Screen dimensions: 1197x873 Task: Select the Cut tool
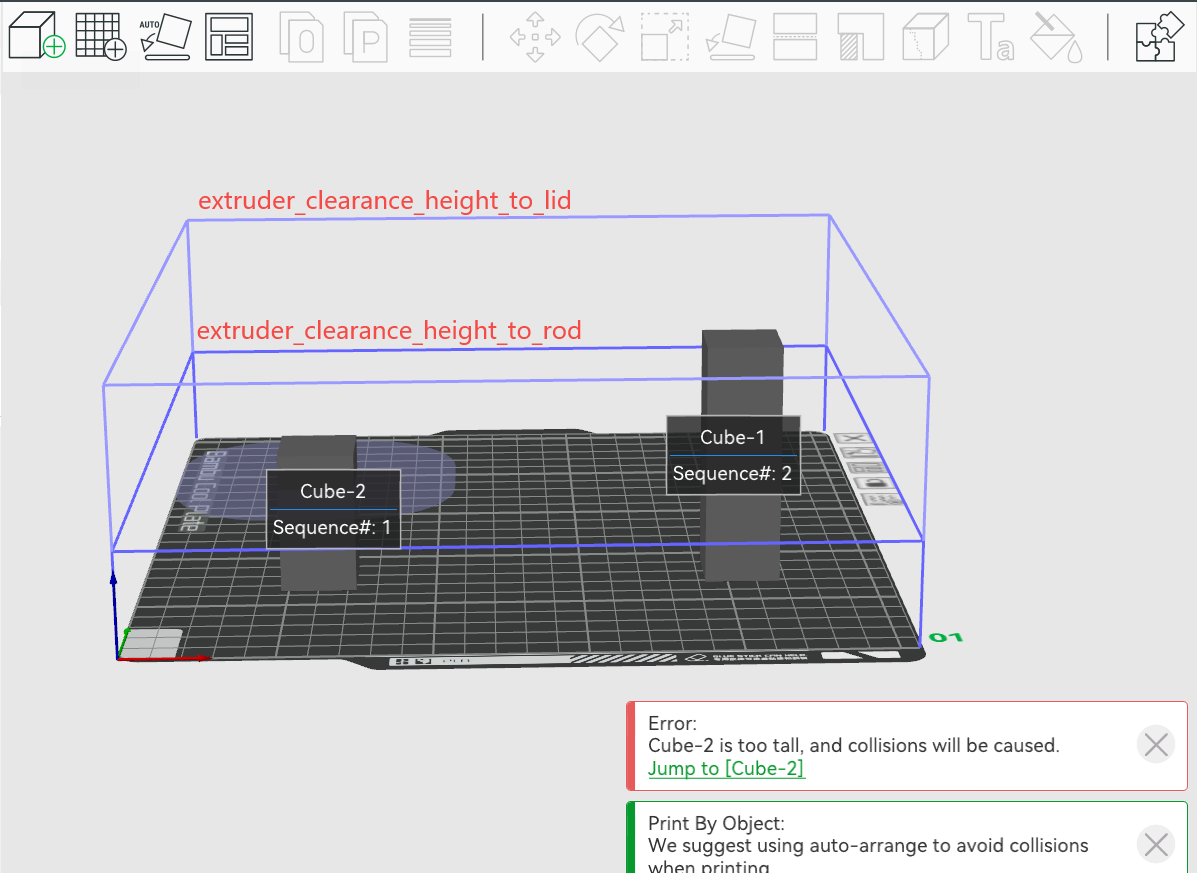coord(795,37)
